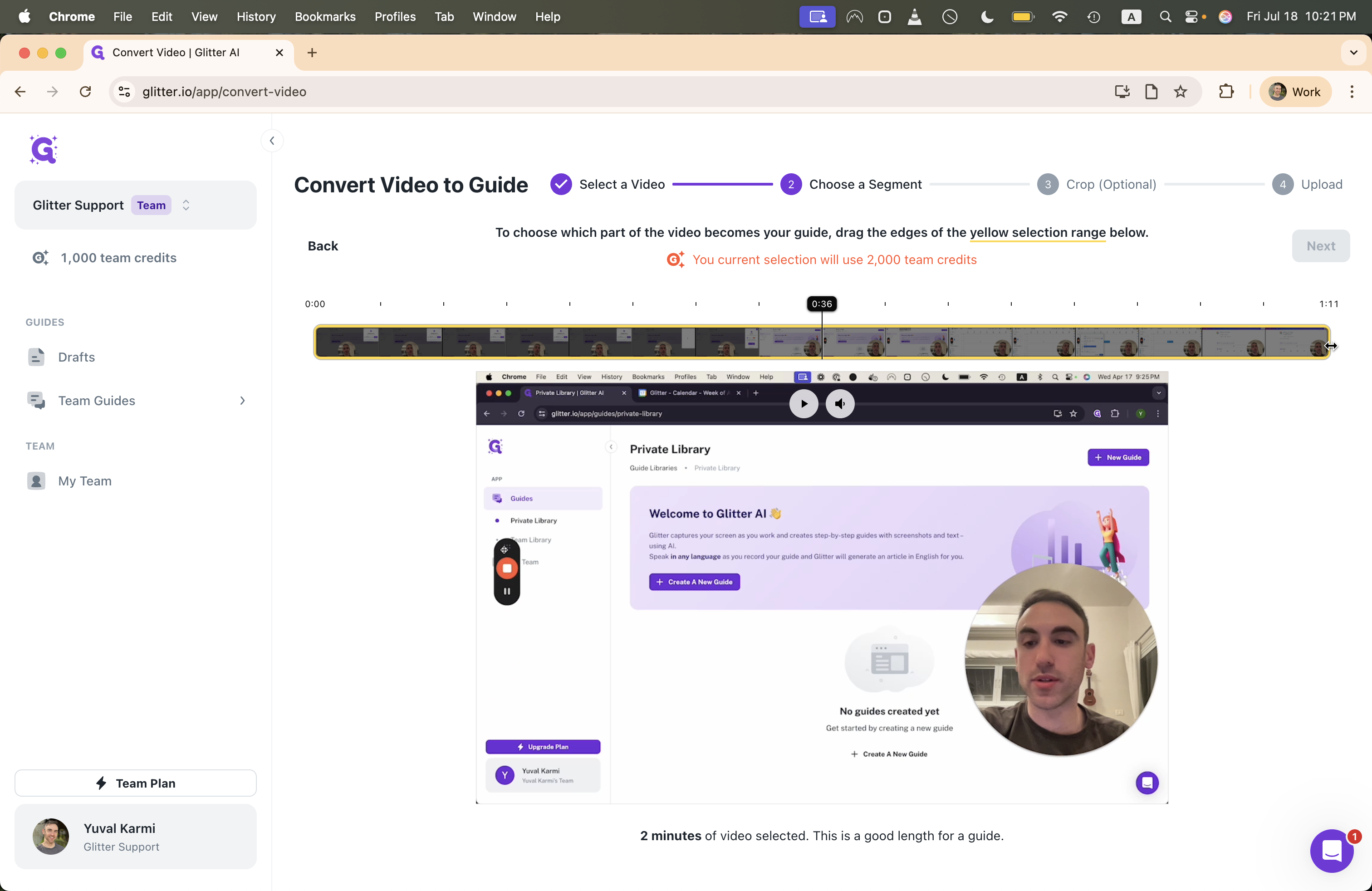Click the page document icon in address bar
This screenshot has height=891, width=1372.
point(1151,92)
